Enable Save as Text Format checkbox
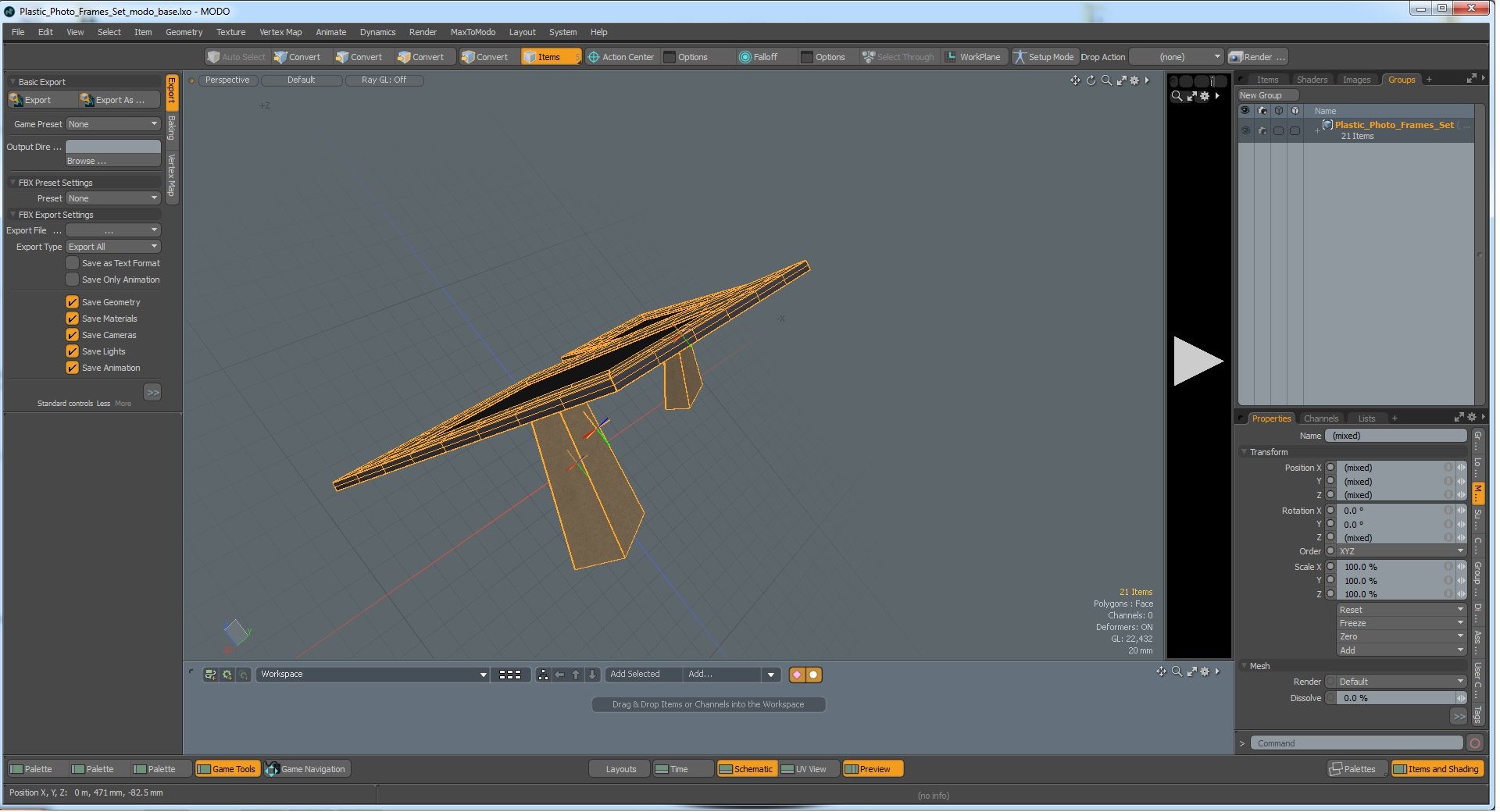1500x812 pixels. 72,263
